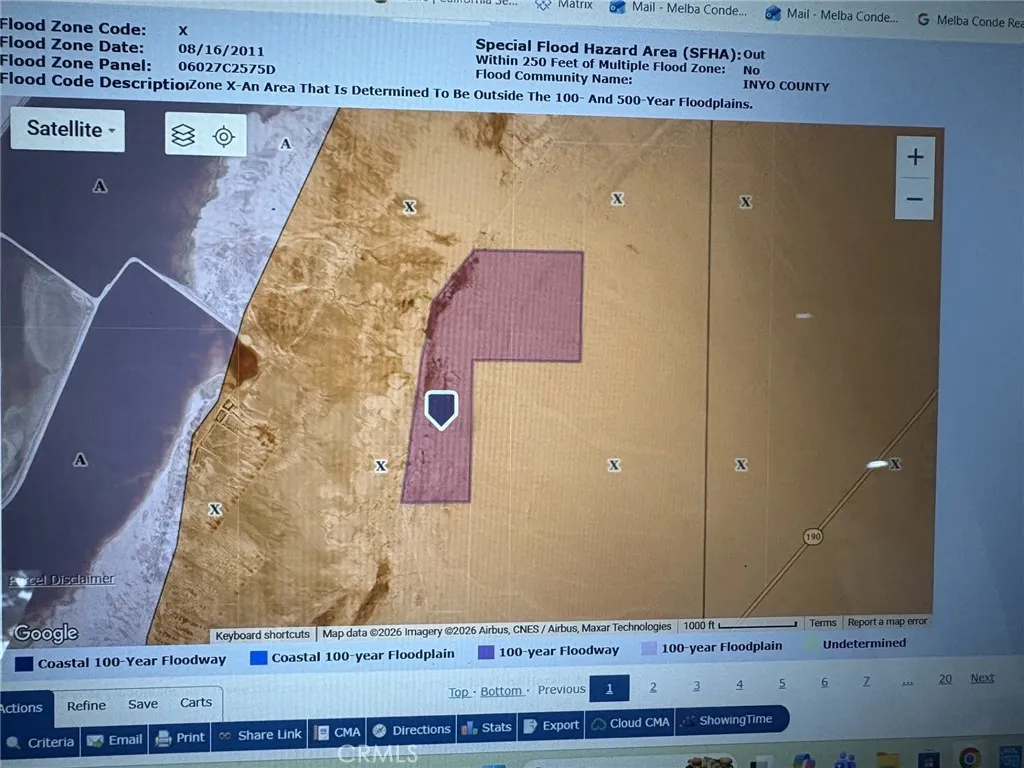This screenshot has height=768, width=1024.
Task: Switch to the Save tab
Action: [x=143, y=704]
